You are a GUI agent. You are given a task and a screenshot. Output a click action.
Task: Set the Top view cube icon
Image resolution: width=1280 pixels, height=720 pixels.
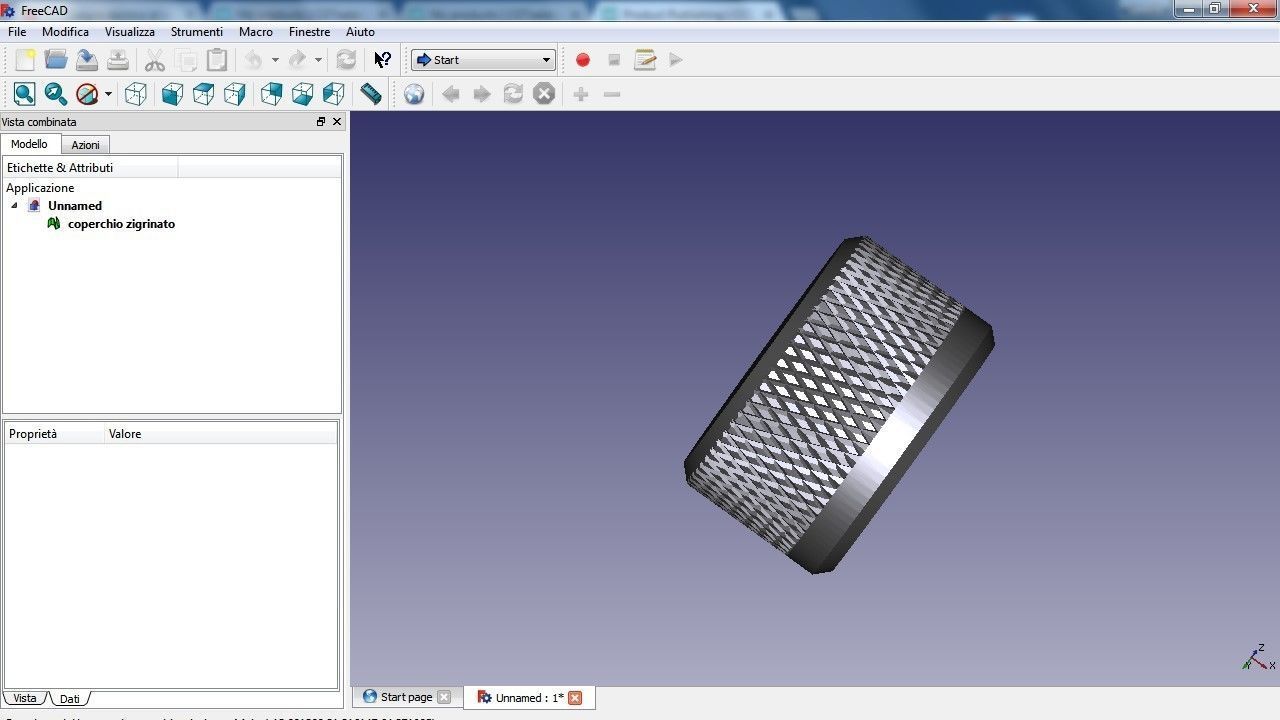pos(204,94)
